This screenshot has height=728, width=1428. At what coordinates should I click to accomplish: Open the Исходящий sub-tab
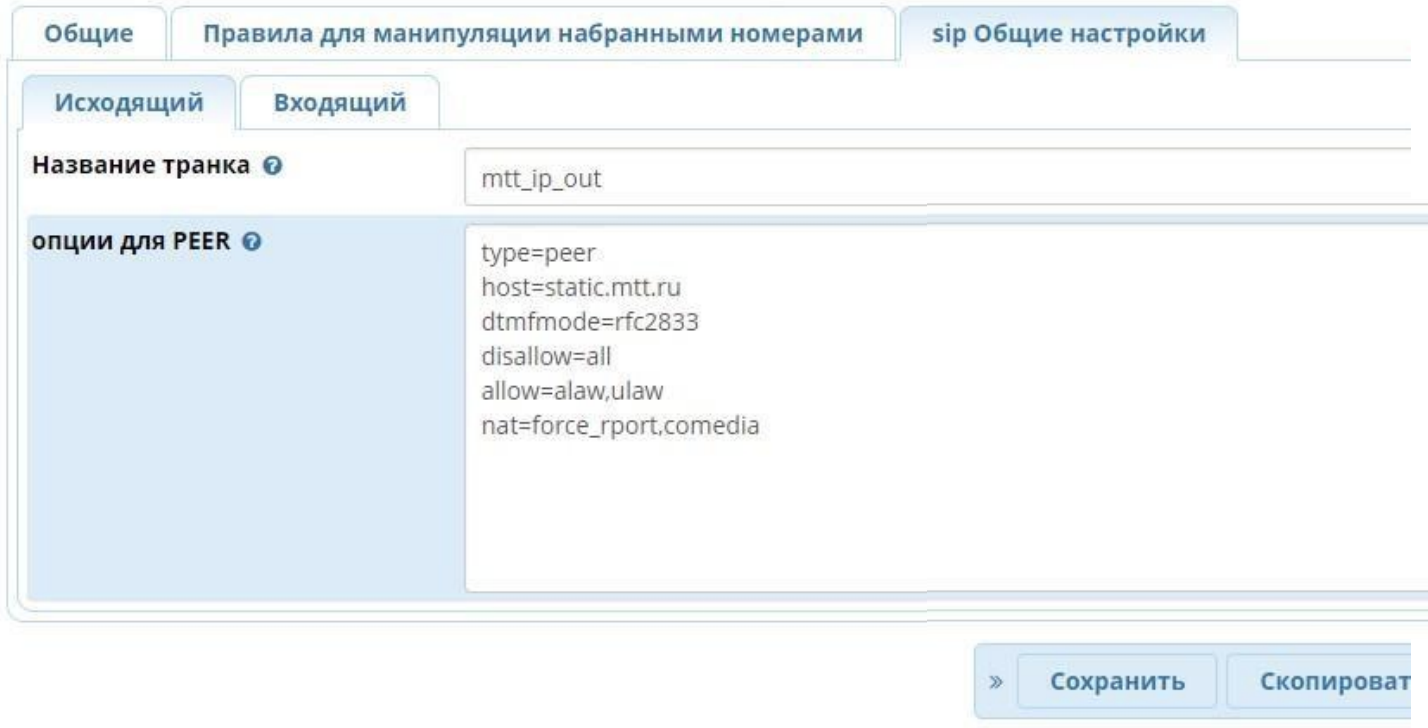pyautogui.click(x=129, y=102)
